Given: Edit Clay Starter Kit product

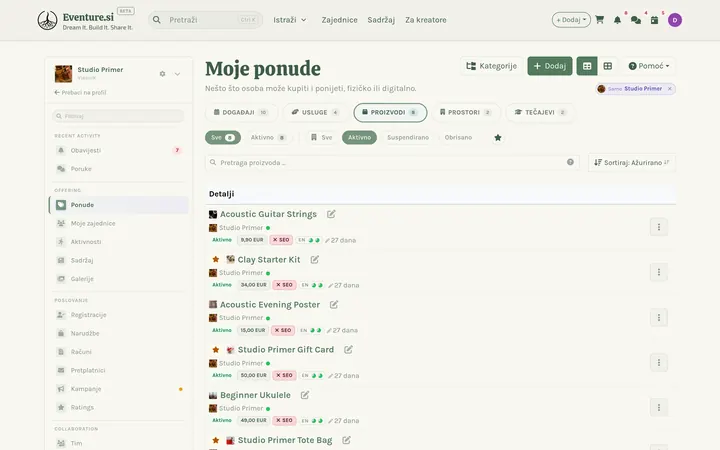Looking at the screenshot, I should click(x=315, y=259).
